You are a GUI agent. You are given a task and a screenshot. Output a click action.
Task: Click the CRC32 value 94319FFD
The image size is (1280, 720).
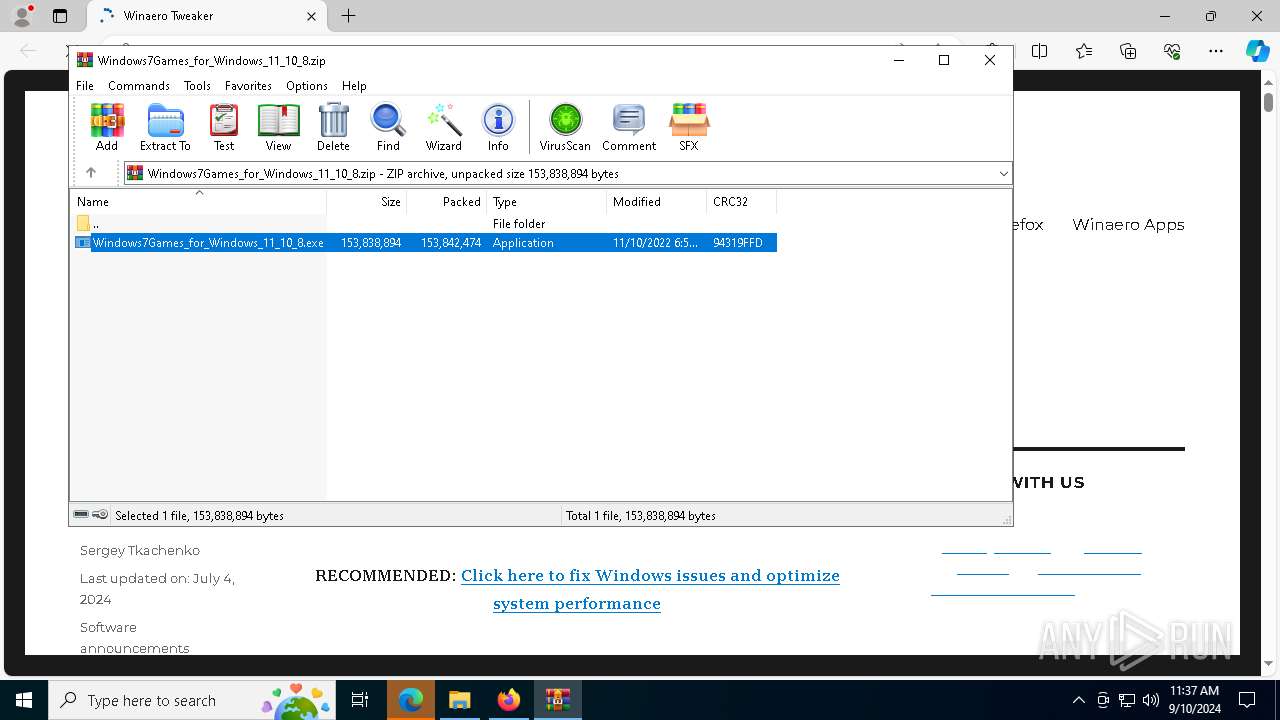pos(738,243)
